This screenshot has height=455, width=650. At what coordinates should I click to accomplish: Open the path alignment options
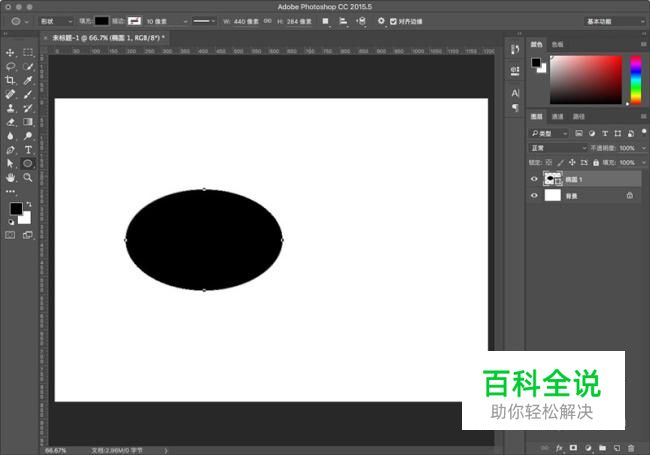[x=343, y=21]
